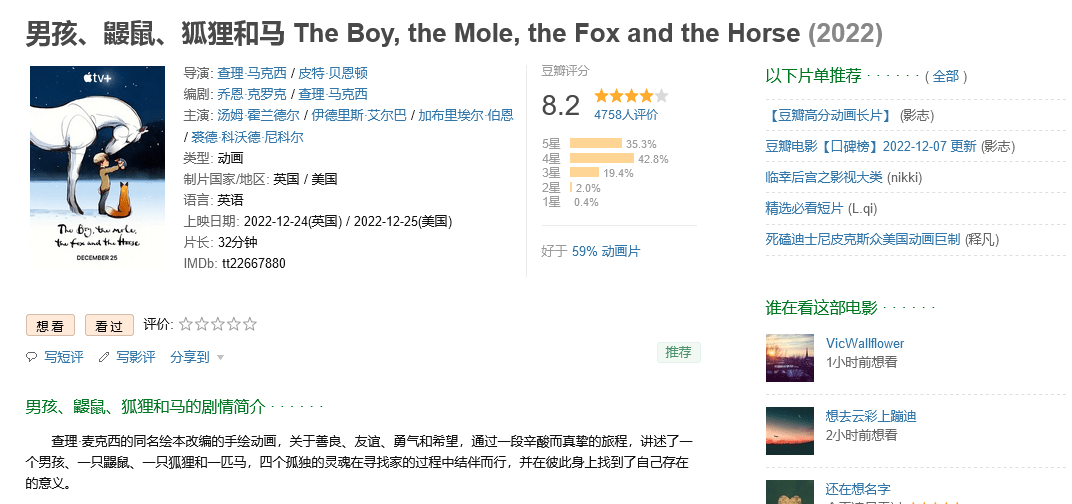
Task: Open 精选必看短片 list link
Action: pyautogui.click(x=805, y=209)
